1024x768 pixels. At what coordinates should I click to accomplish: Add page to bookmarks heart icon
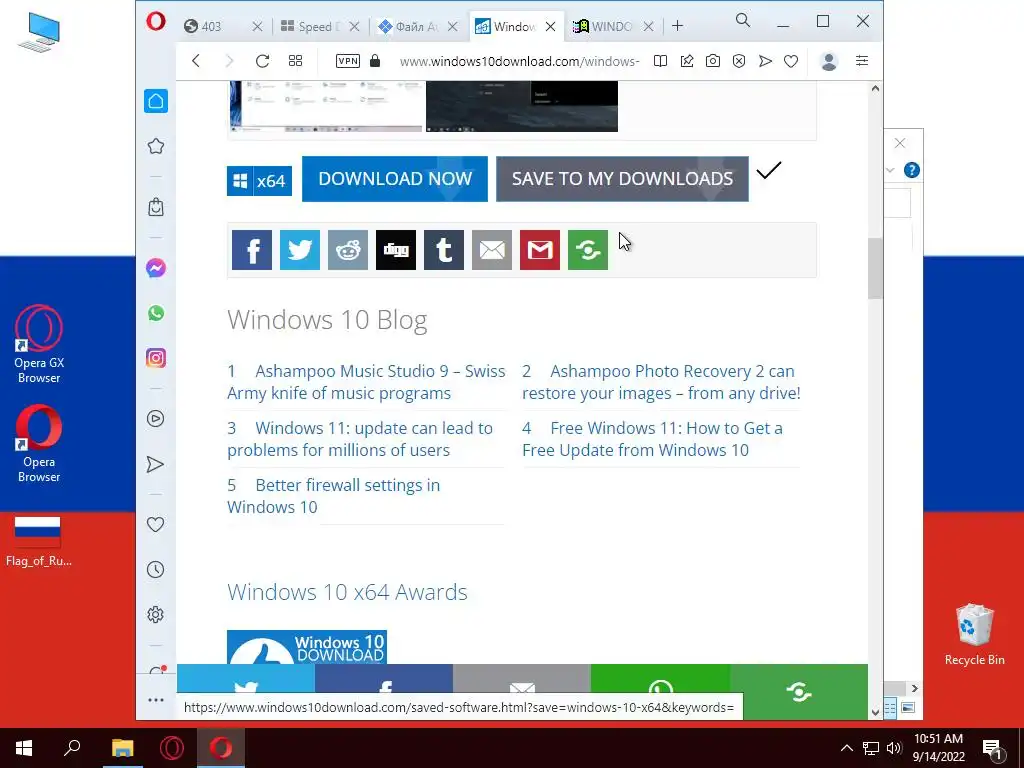pyautogui.click(x=791, y=61)
